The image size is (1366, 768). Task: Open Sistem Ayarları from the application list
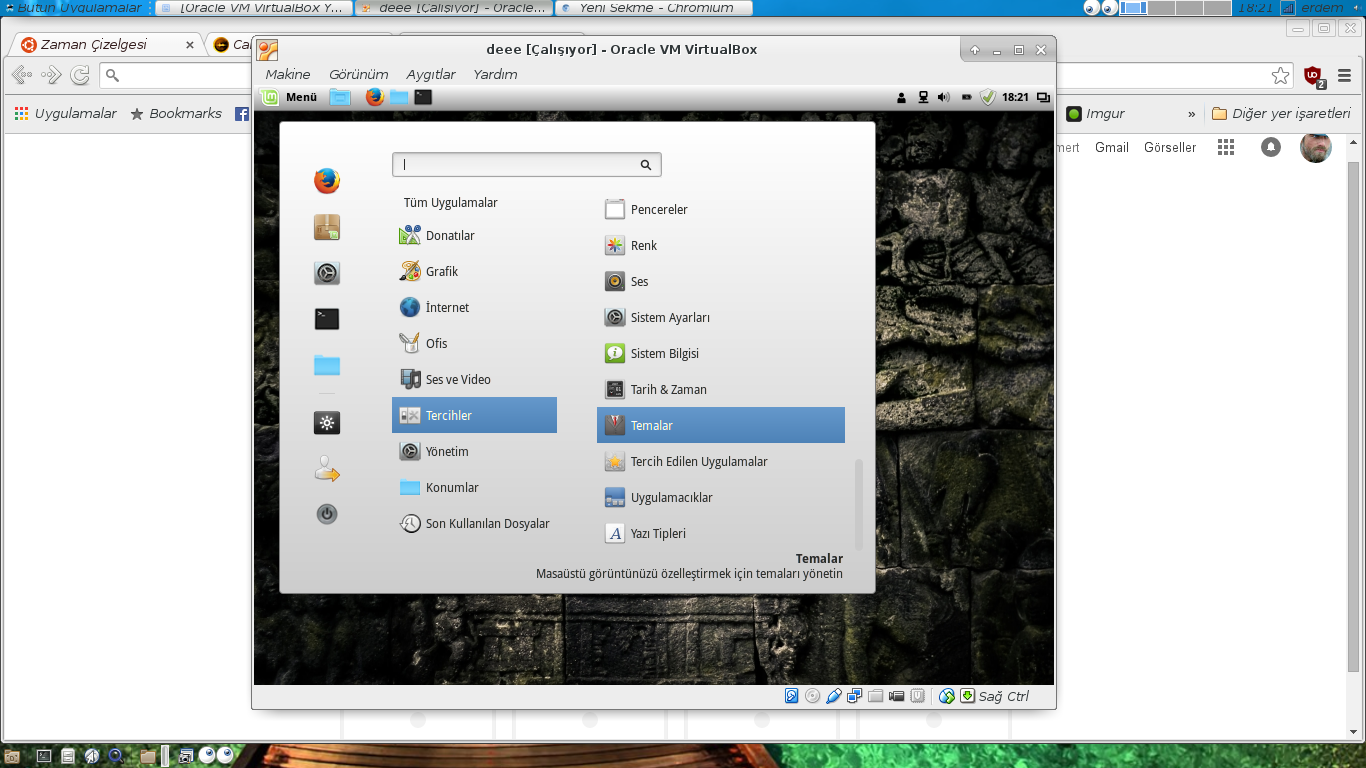point(721,317)
